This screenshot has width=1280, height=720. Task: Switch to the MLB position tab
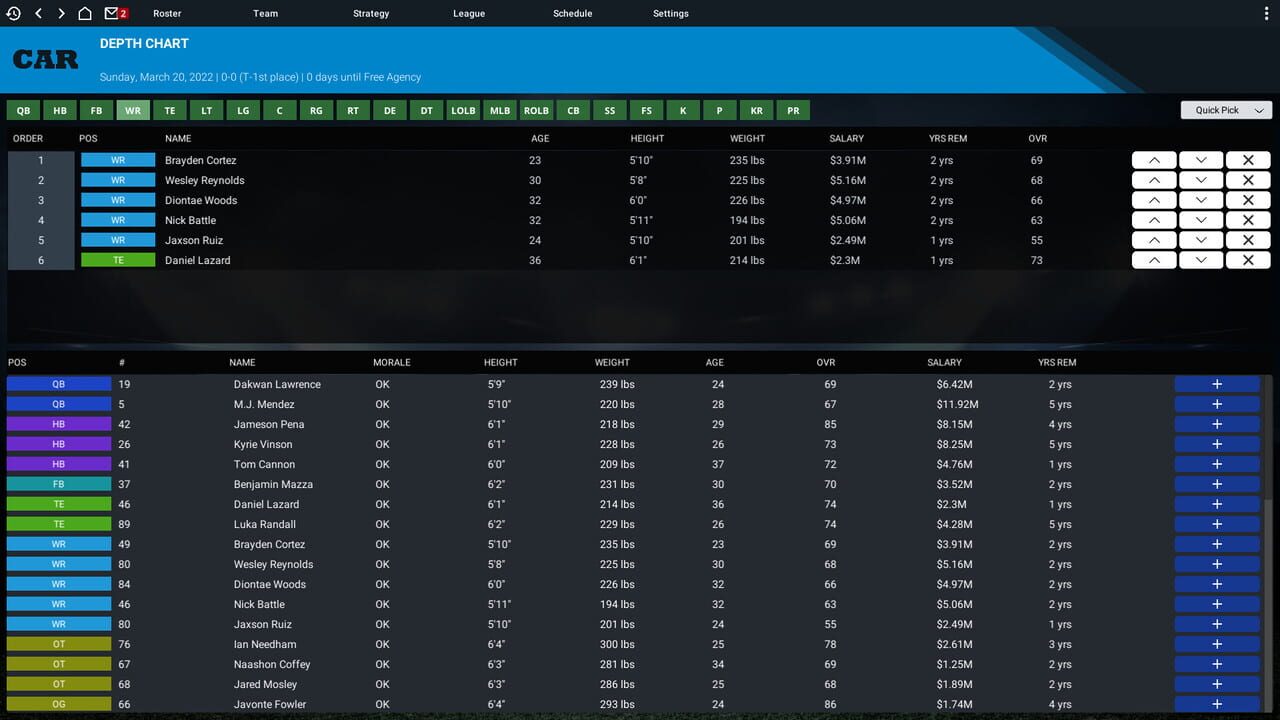tap(500, 111)
